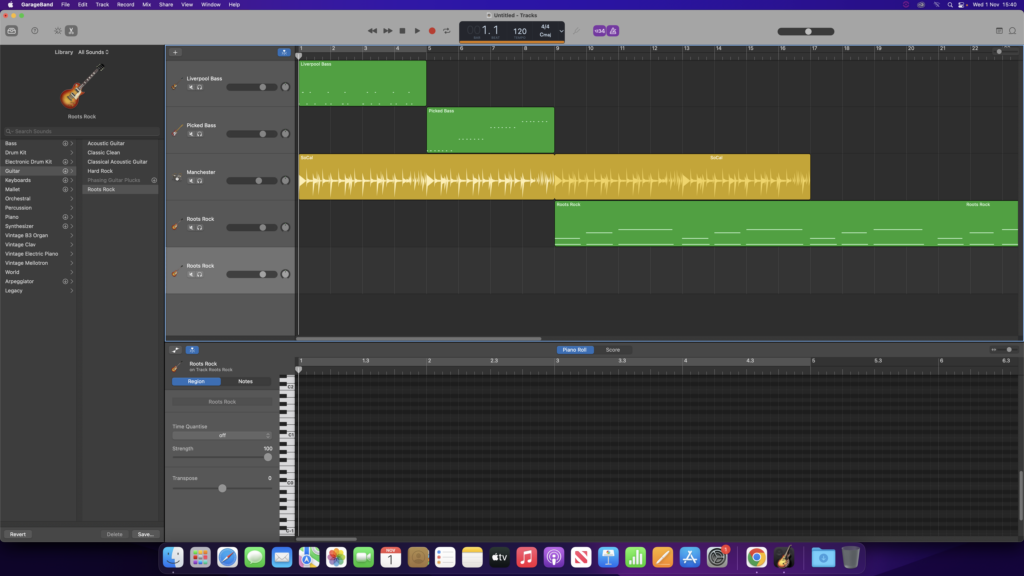Click the Revert button

click(x=18, y=534)
